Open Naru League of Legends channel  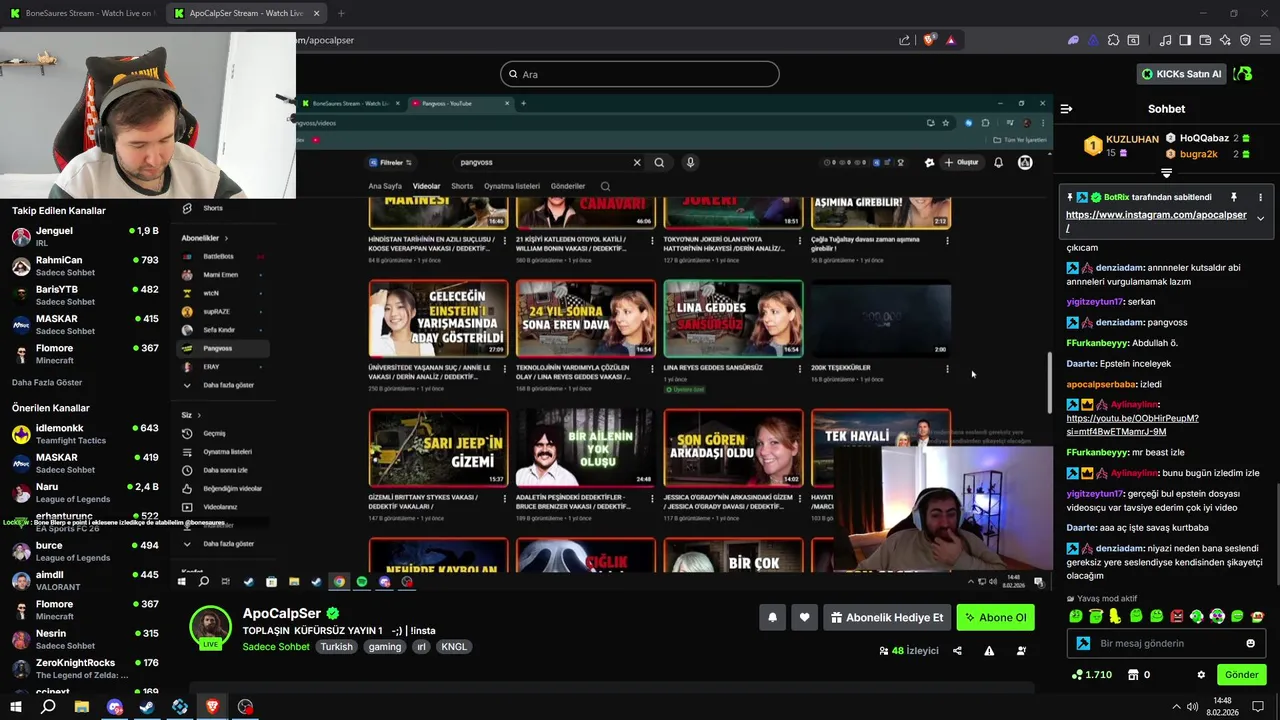(x=85, y=493)
